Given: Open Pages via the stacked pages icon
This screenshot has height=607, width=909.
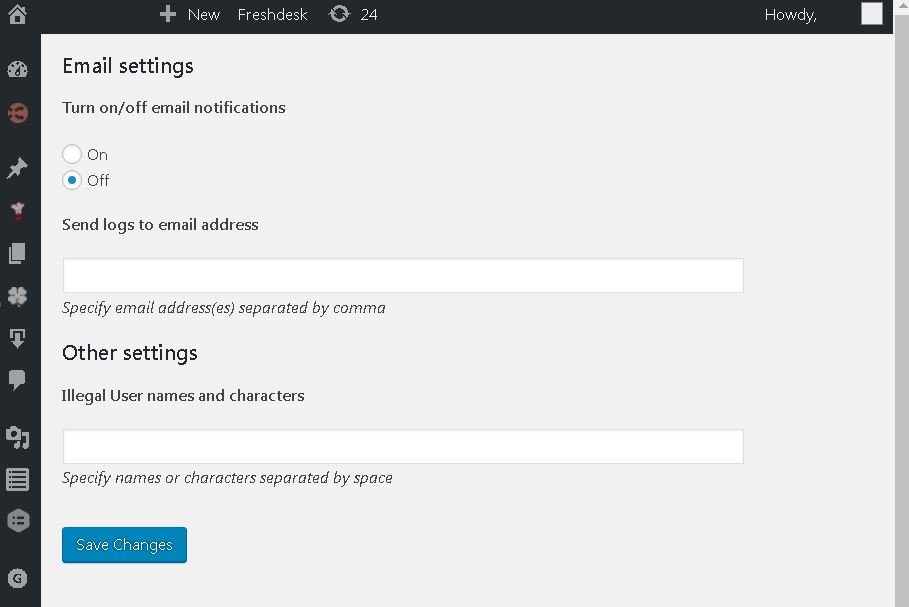Looking at the screenshot, I should pyautogui.click(x=17, y=253).
